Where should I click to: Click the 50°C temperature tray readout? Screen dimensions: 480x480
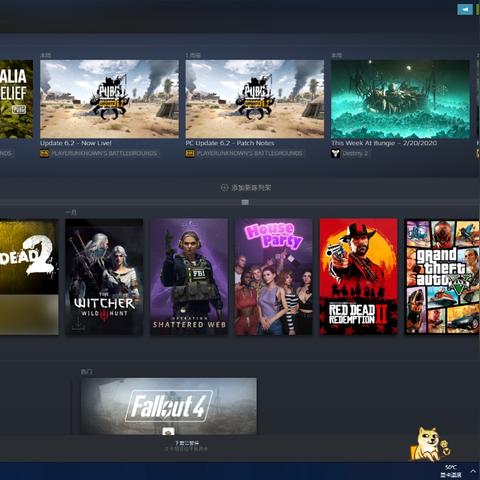pyautogui.click(x=451, y=471)
